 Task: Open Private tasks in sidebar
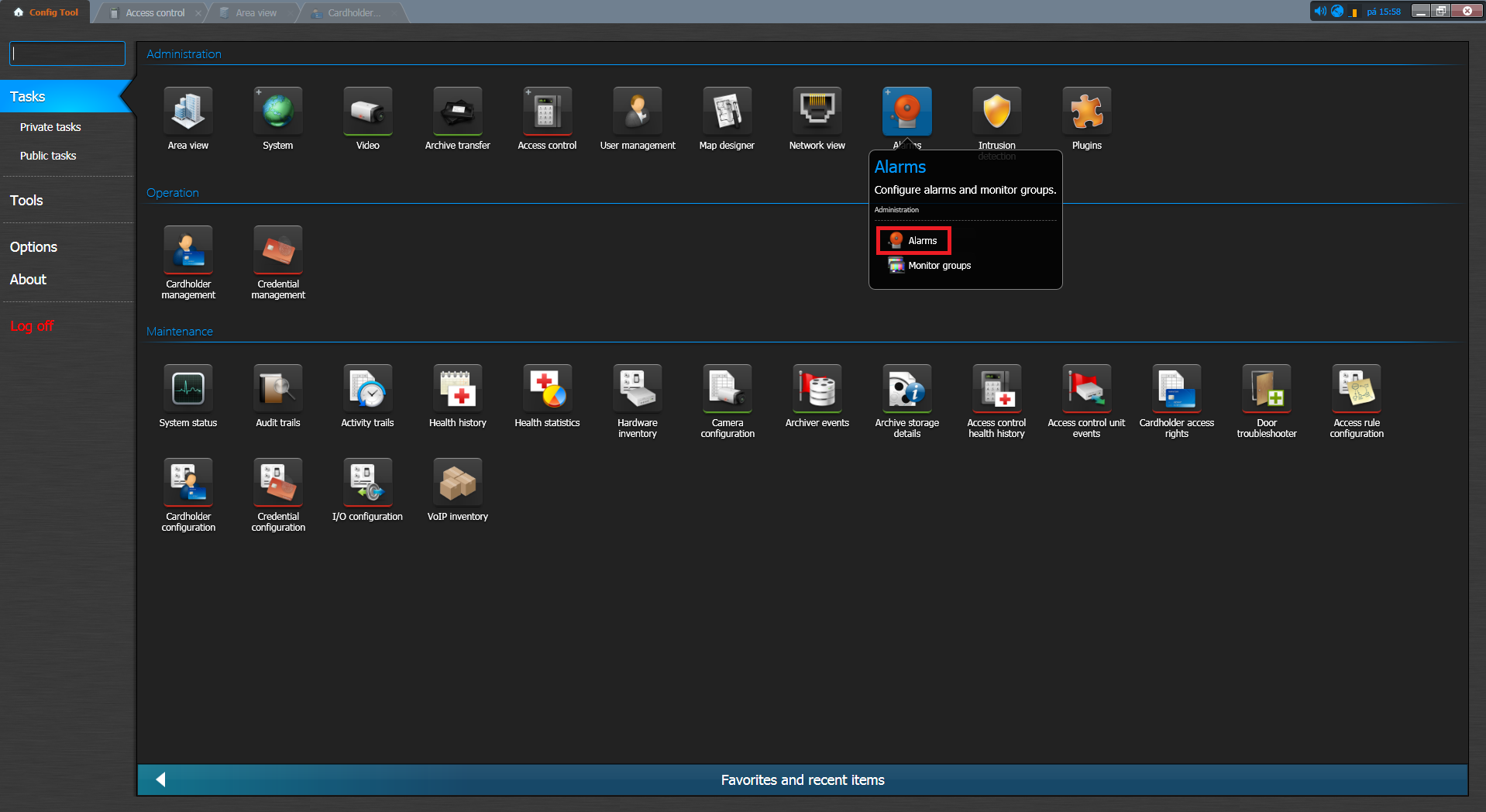pos(50,127)
